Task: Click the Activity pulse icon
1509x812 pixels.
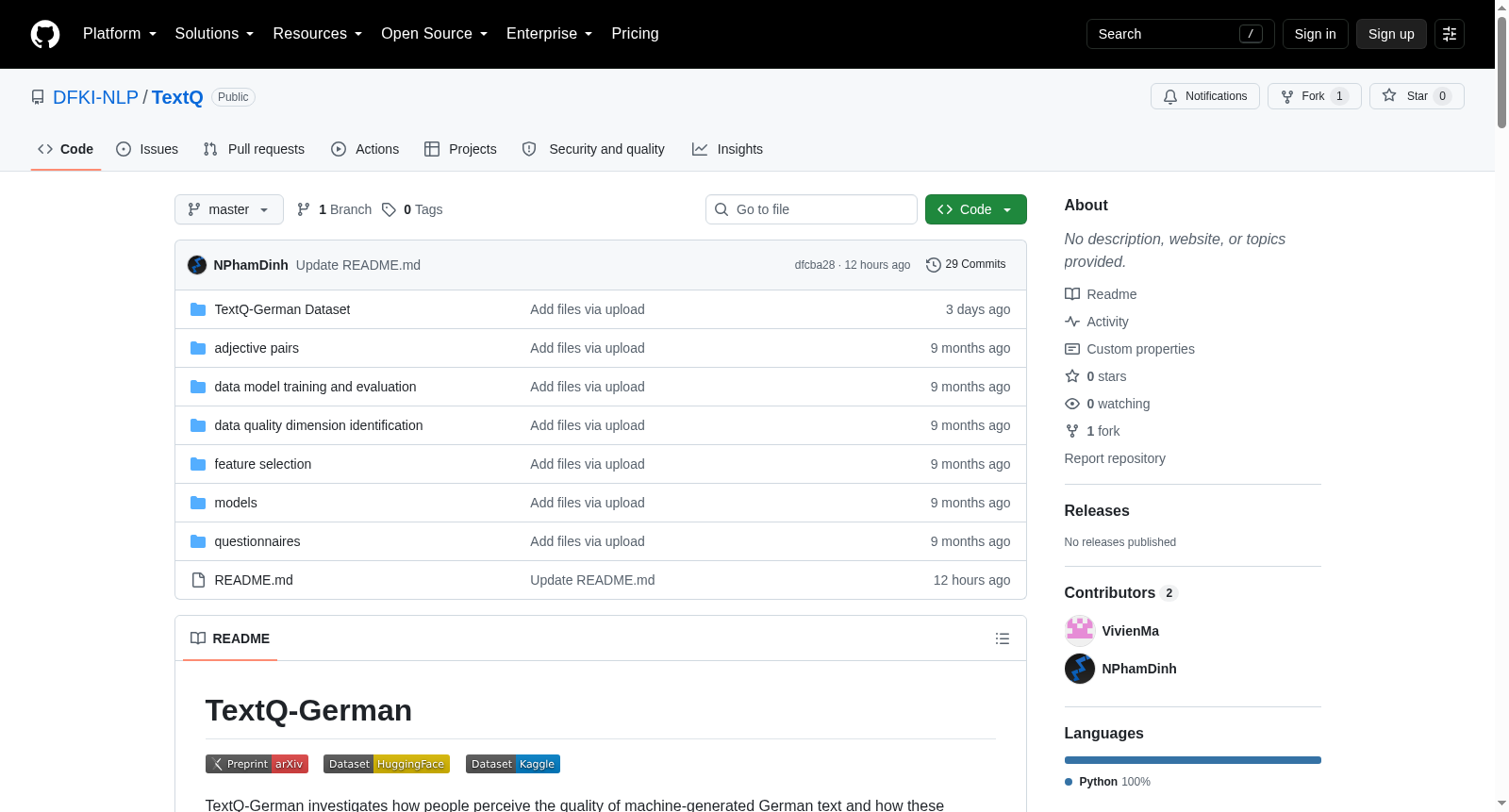Action: [1072, 322]
